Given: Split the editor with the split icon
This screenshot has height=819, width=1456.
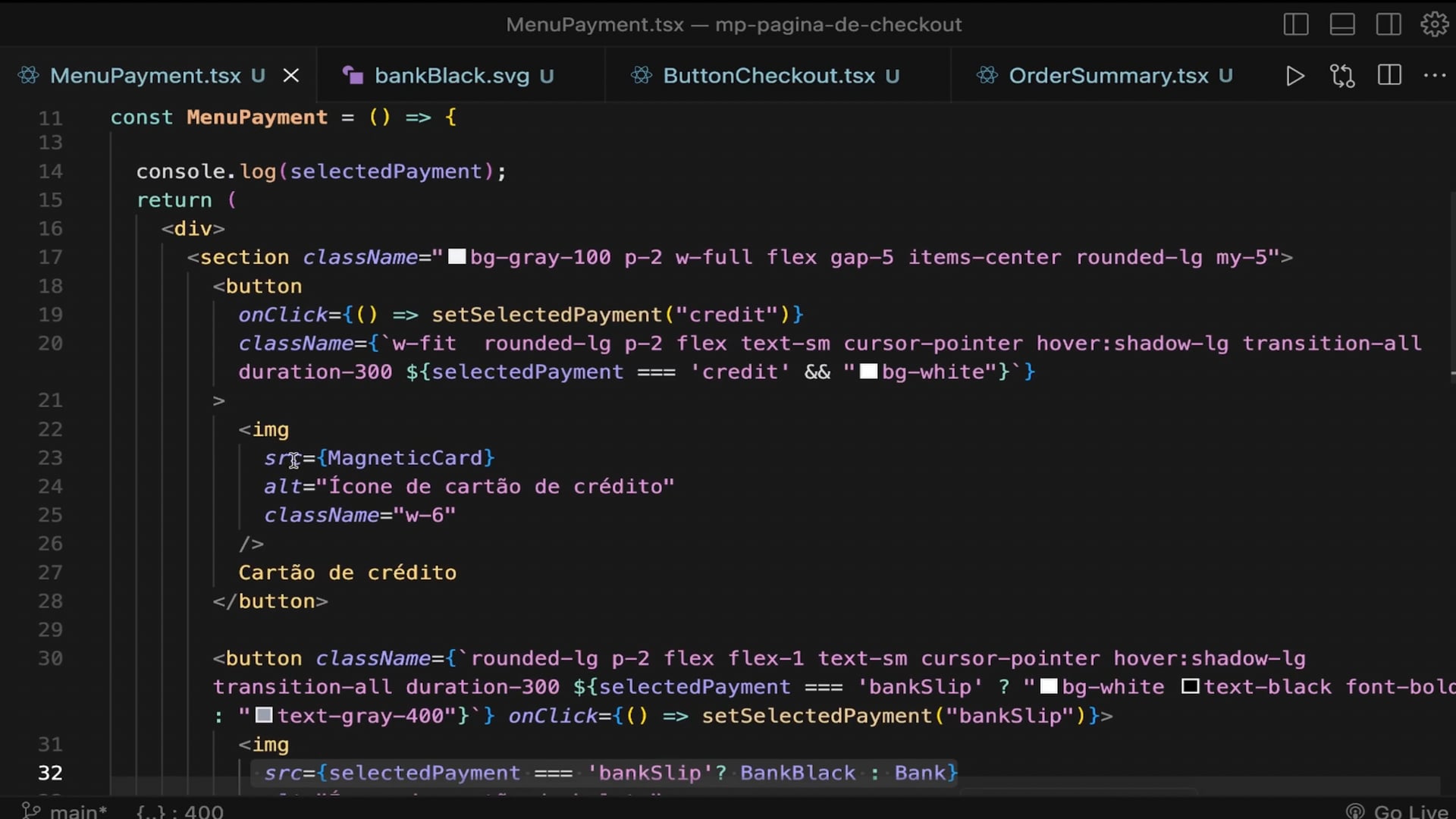Looking at the screenshot, I should click(x=1389, y=76).
